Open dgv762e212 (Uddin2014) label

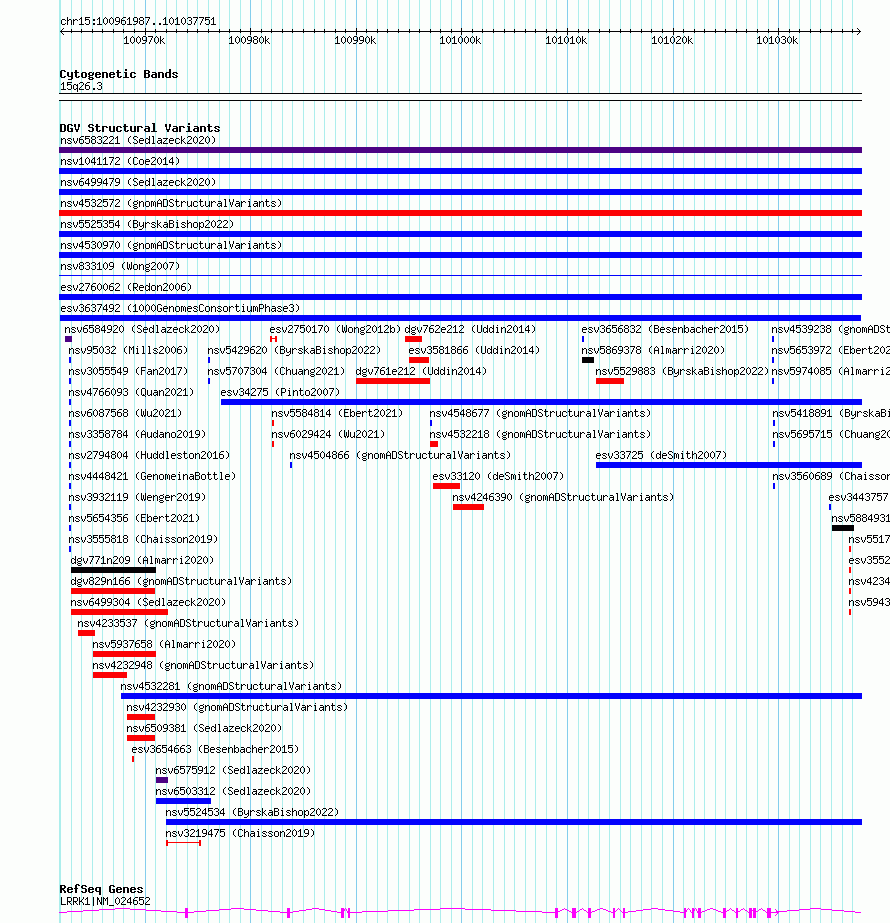point(470,330)
